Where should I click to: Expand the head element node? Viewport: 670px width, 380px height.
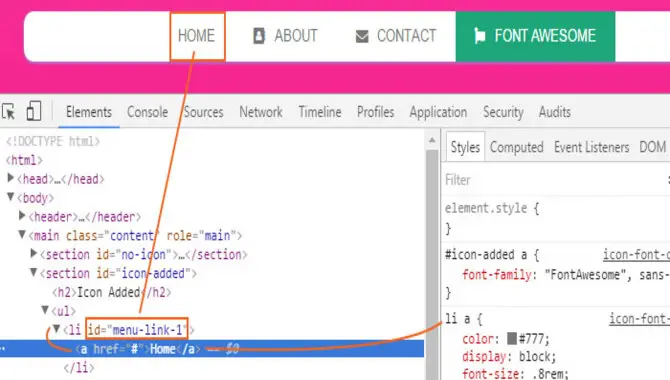[x=11, y=178]
